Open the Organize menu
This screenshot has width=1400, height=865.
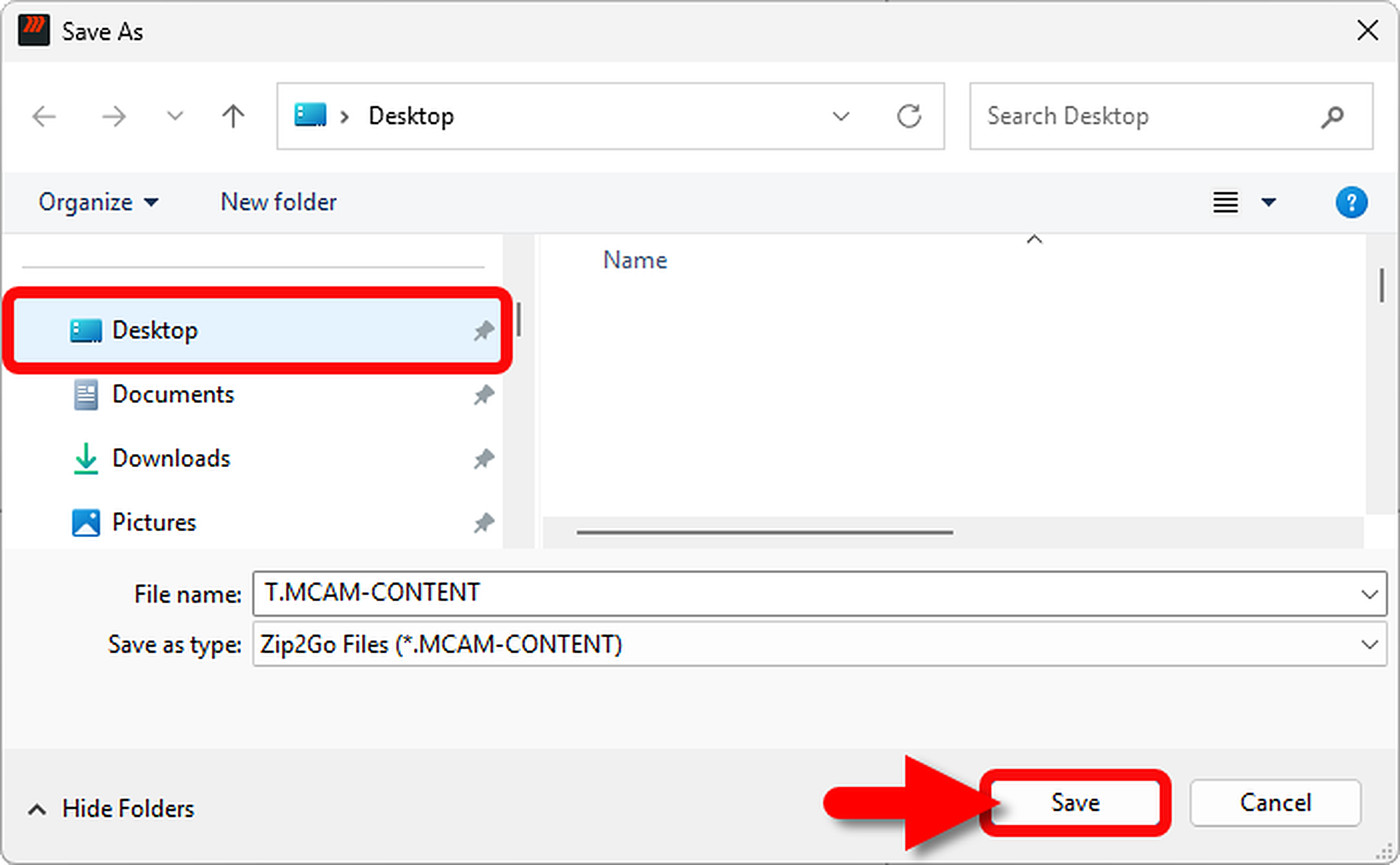(99, 202)
